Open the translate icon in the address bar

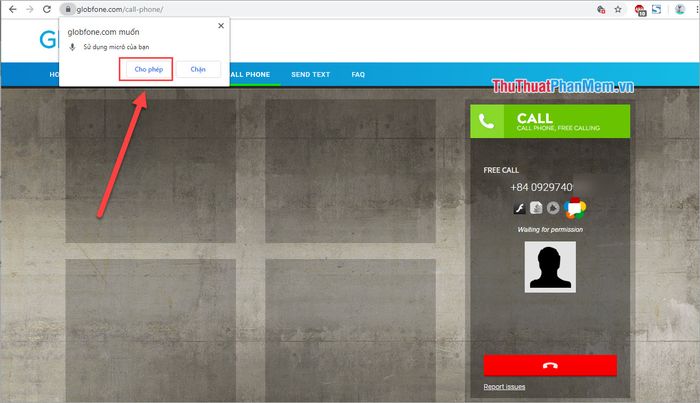point(601,9)
